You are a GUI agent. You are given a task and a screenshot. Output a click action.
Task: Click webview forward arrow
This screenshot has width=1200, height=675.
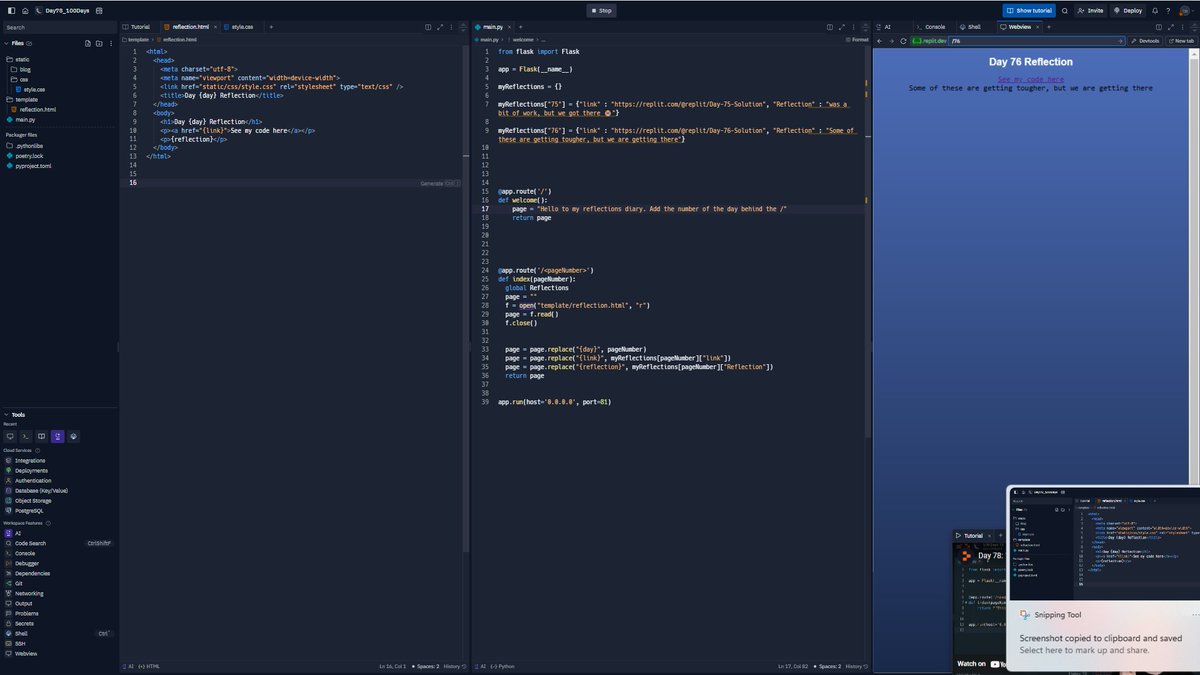pos(891,41)
